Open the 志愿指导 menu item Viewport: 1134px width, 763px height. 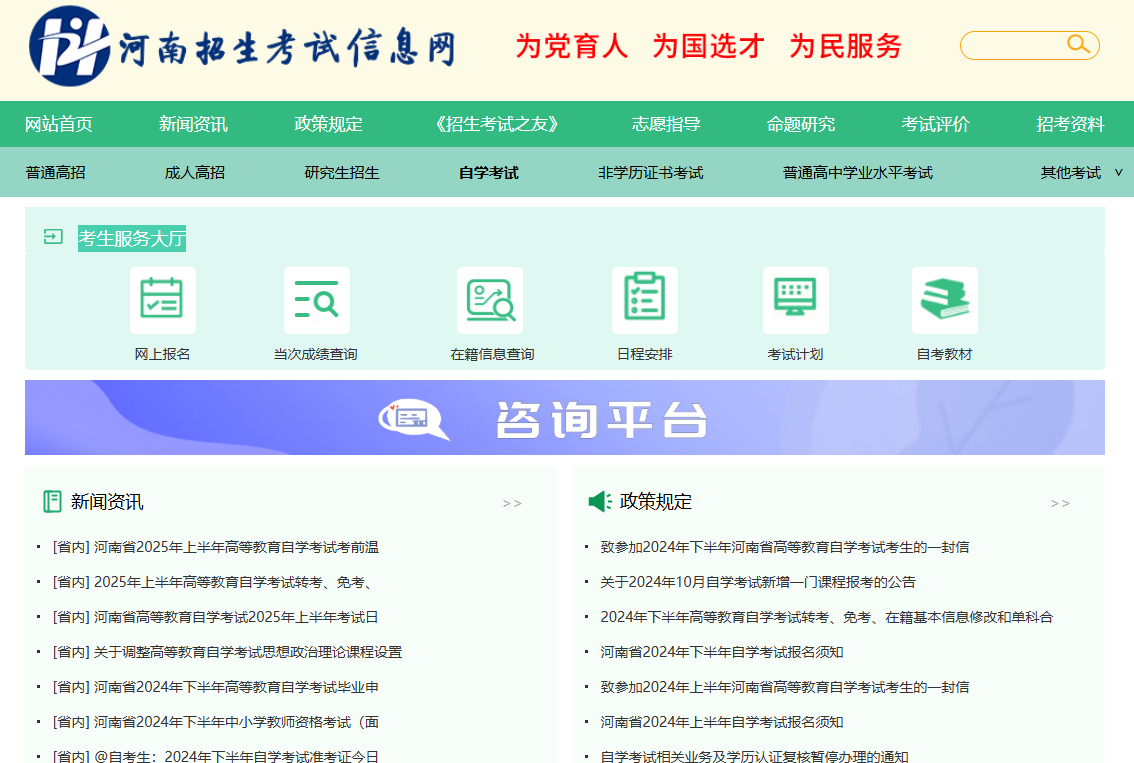tap(669, 123)
